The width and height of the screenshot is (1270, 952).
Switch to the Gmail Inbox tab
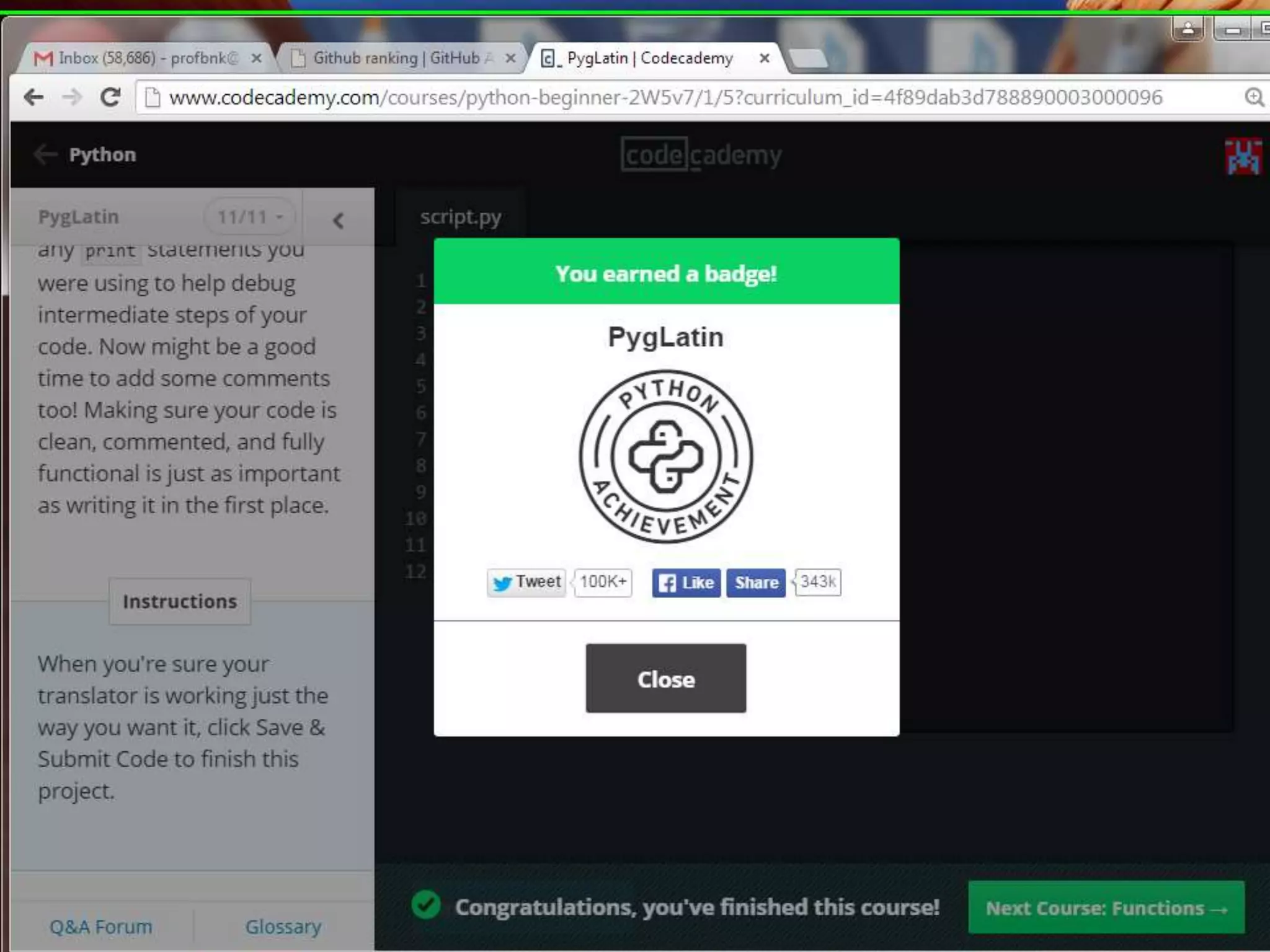(148, 58)
